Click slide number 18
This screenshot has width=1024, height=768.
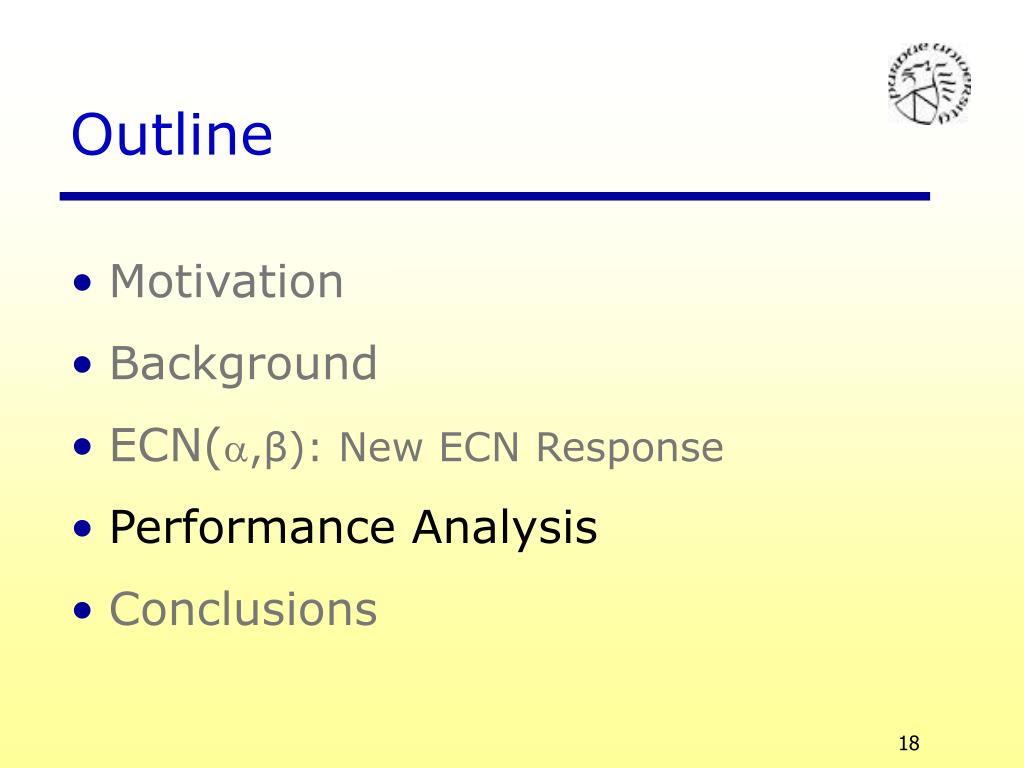(x=908, y=743)
